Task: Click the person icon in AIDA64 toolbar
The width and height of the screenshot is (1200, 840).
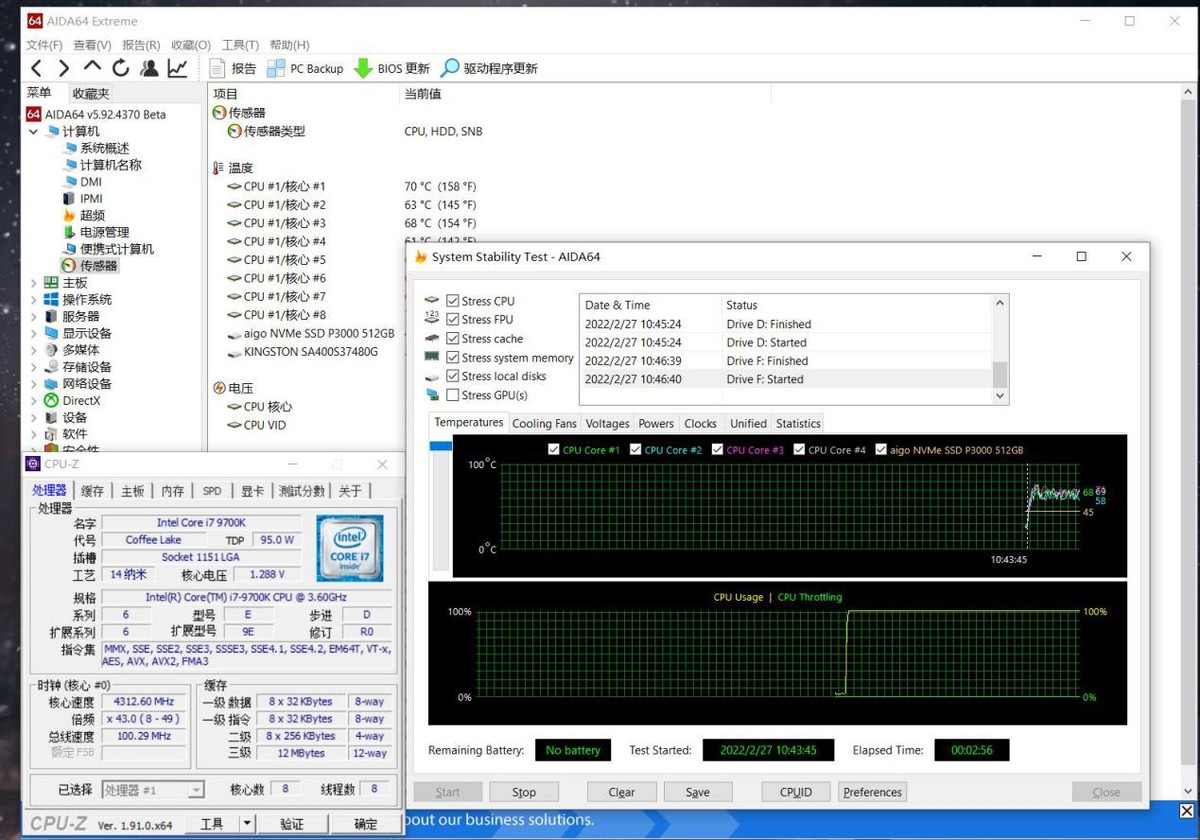Action: (149, 68)
